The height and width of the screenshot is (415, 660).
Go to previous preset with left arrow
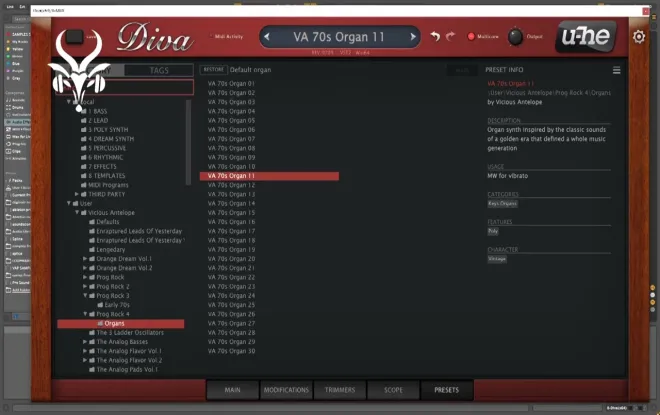click(266, 37)
